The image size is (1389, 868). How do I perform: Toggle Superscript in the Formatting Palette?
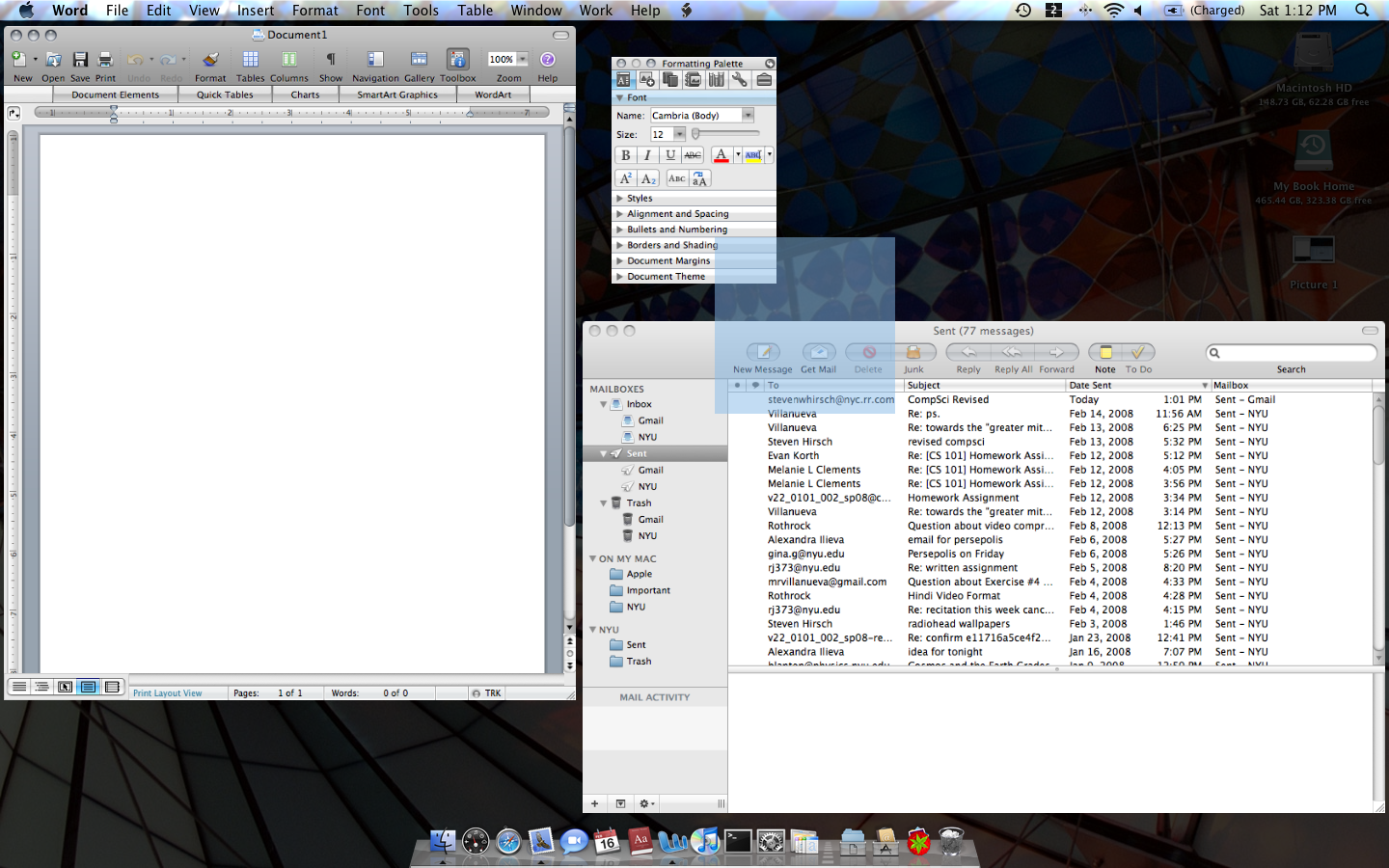coord(625,178)
